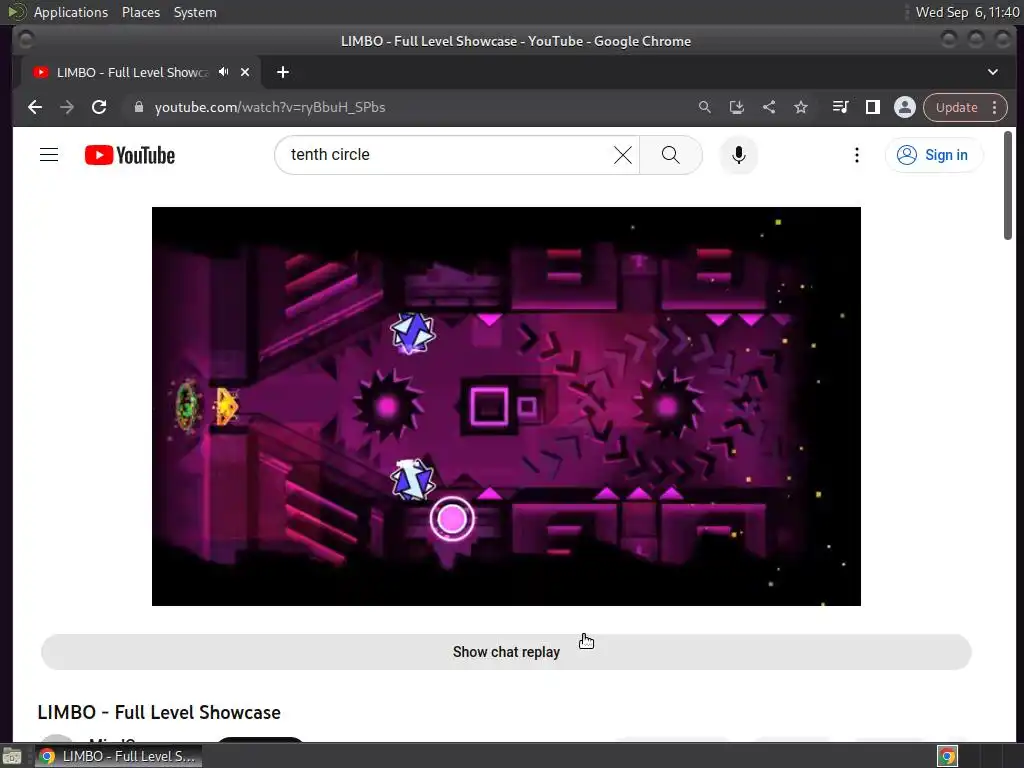Click the Update button in Chrome
Viewport: 1024px width, 768px height.
[x=956, y=108]
